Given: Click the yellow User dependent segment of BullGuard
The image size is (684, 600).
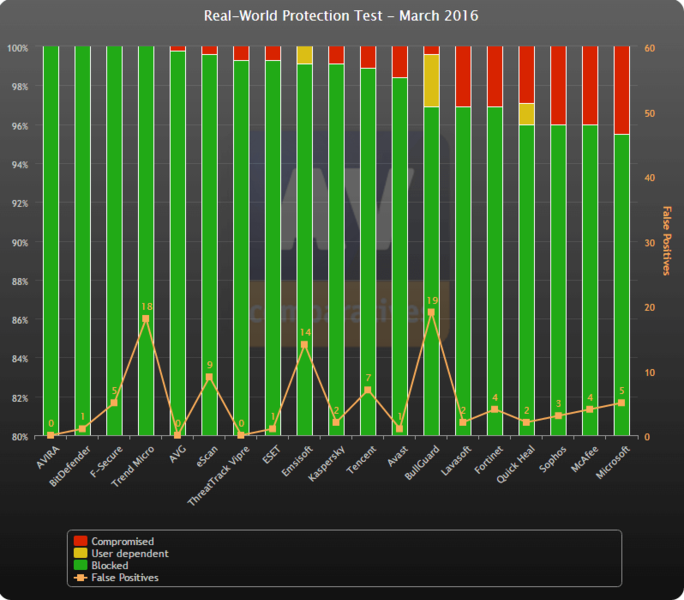Looking at the screenshot, I should pyautogui.click(x=431, y=80).
